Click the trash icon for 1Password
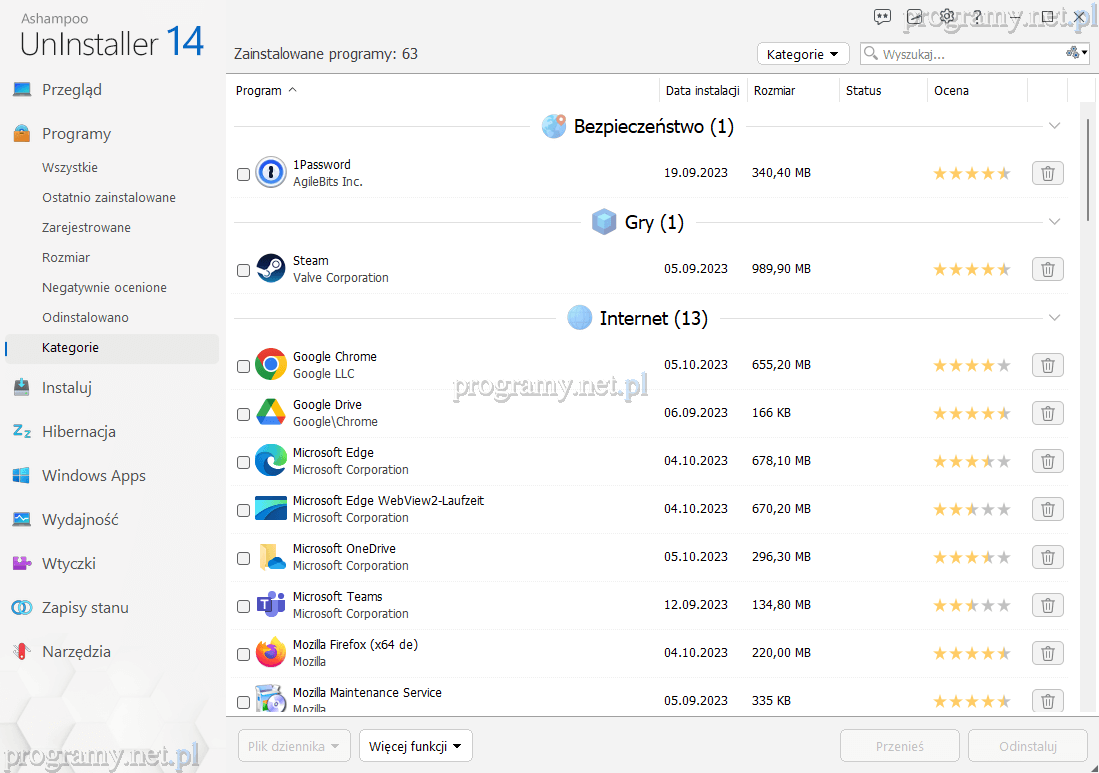The width and height of the screenshot is (1099, 773). click(1047, 173)
